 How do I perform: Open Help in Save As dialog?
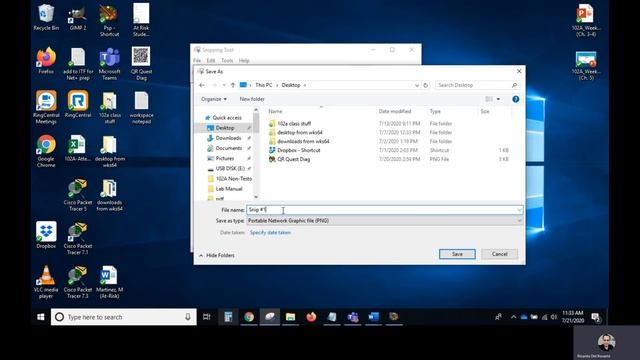[x=516, y=99]
